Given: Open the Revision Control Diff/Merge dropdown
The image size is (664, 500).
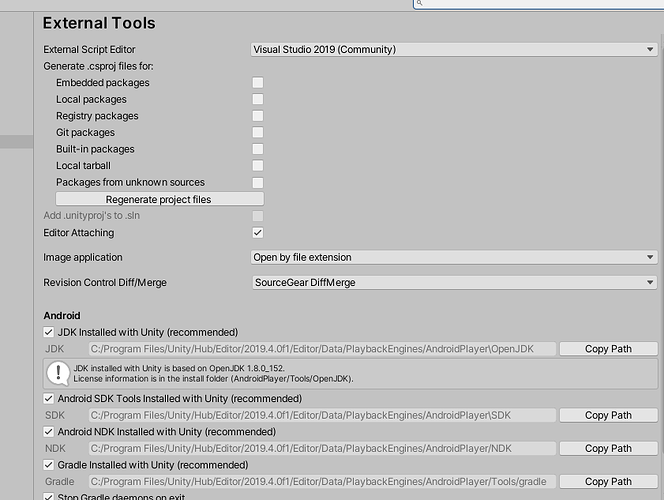Looking at the screenshot, I should [x=454, y=282].
